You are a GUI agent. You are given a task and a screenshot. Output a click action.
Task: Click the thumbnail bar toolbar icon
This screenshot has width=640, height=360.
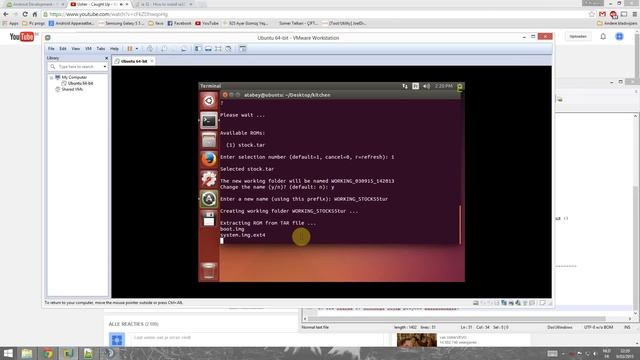tap(208, 49)
